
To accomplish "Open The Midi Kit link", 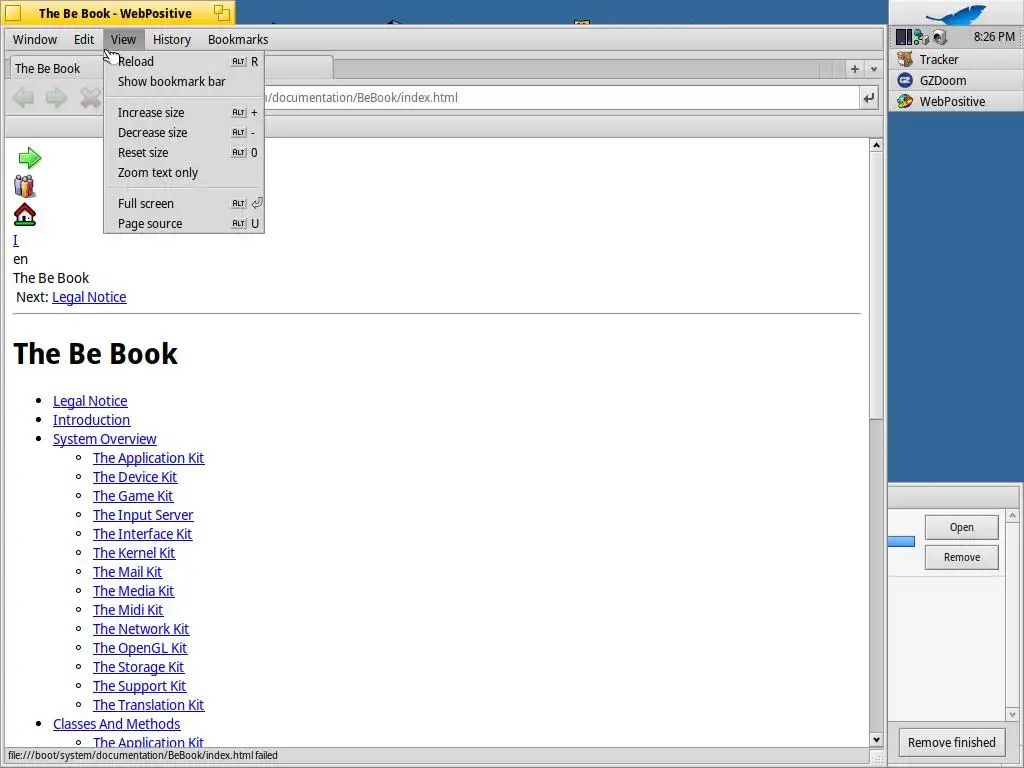I will click(x=128, y=609).
